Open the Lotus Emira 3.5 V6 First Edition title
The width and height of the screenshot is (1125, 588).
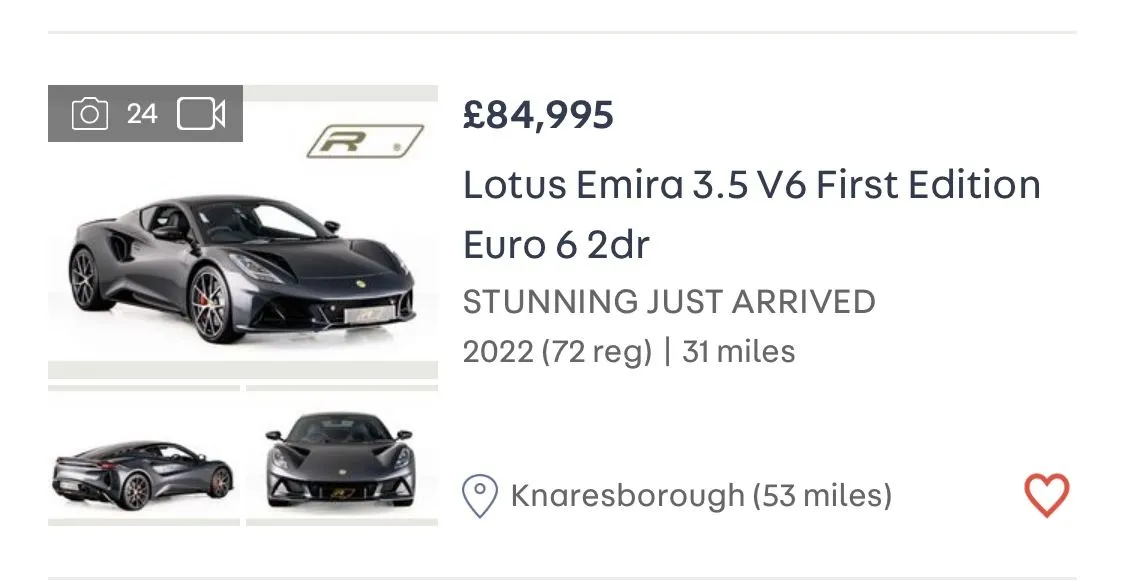click(751, 185)
